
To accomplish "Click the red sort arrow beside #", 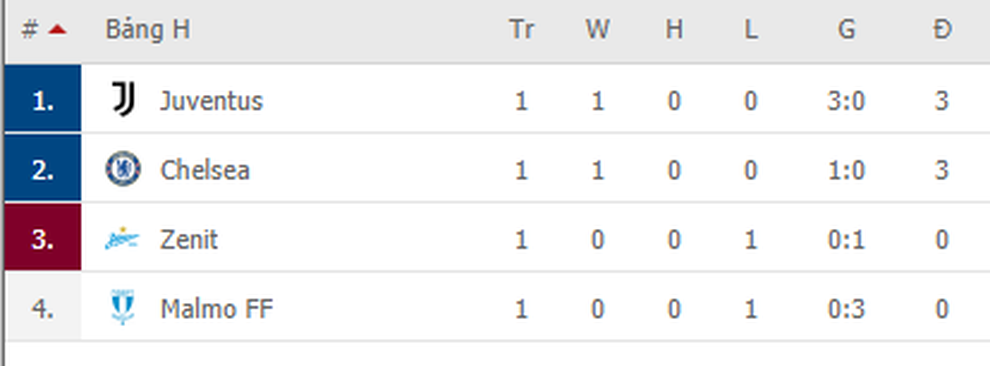I will [57, 29].
